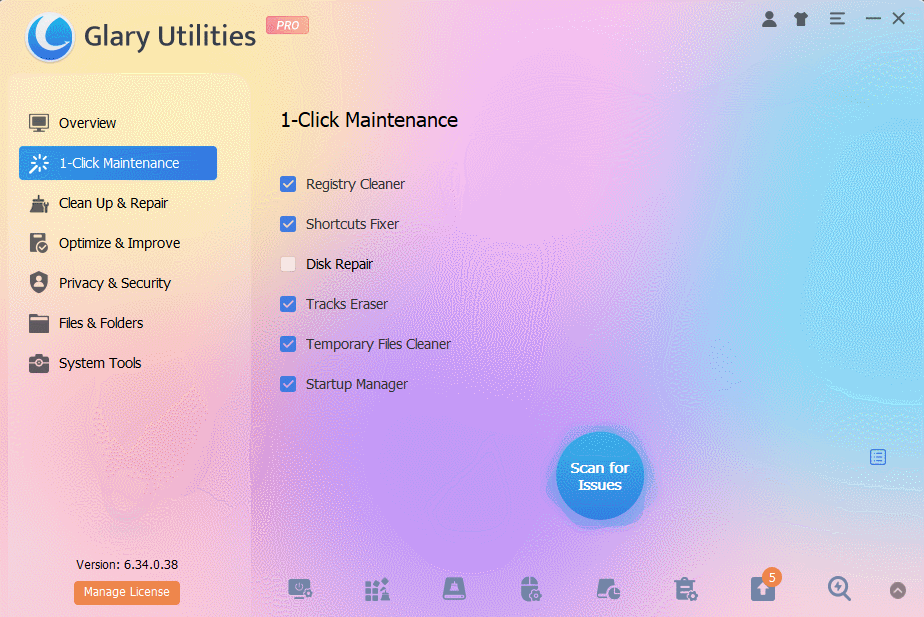Screen dimensions: 924x617
Task: Click the Startup Manager label text
Action: [x=357, y=384]
